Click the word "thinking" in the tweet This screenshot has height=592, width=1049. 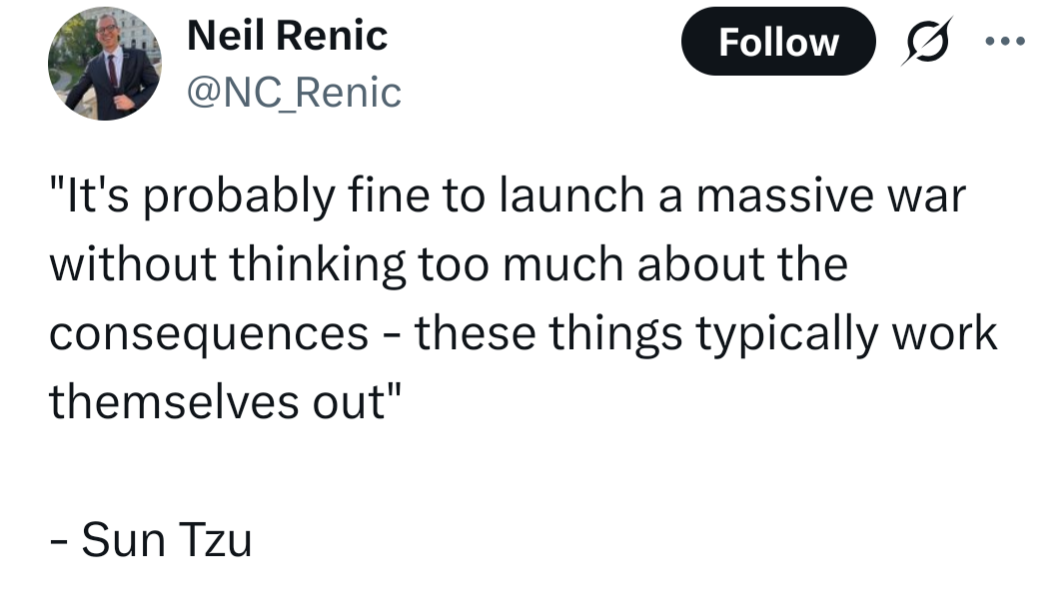(319, 266)
